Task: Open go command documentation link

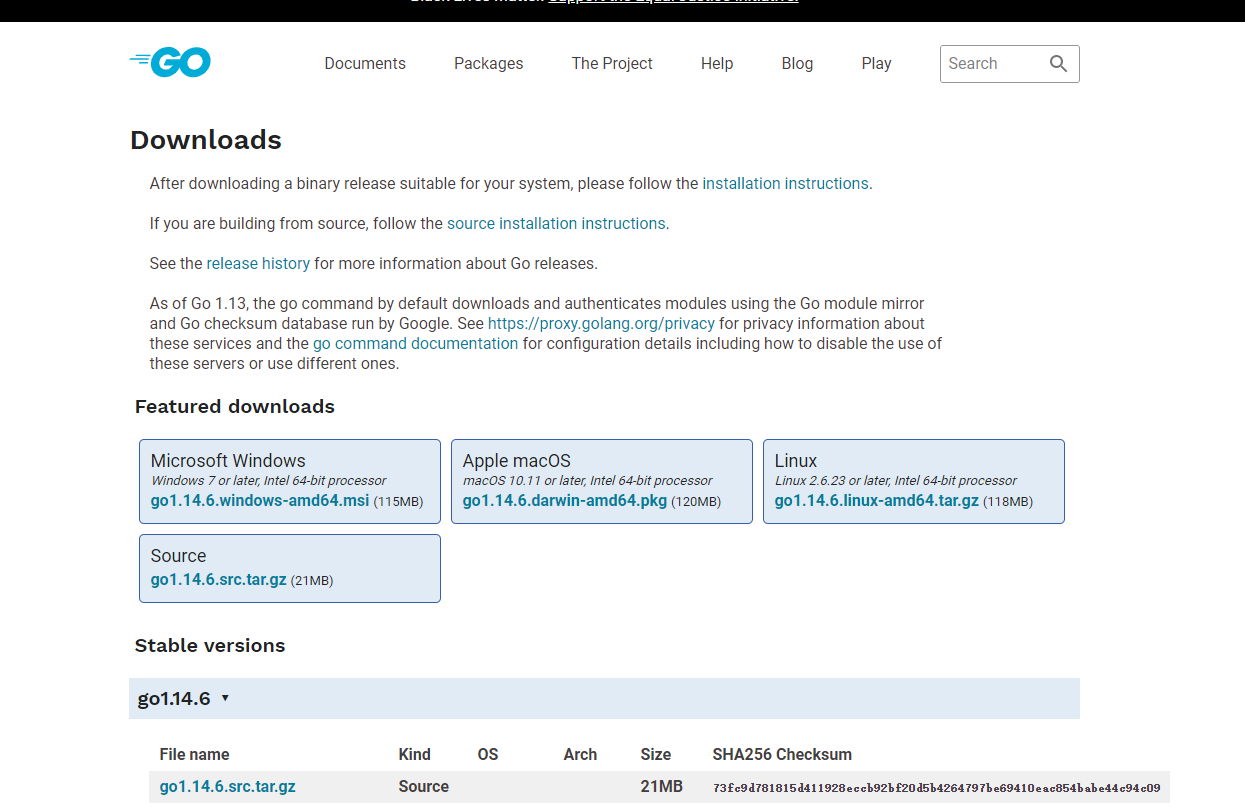Action: coord(415,344)
